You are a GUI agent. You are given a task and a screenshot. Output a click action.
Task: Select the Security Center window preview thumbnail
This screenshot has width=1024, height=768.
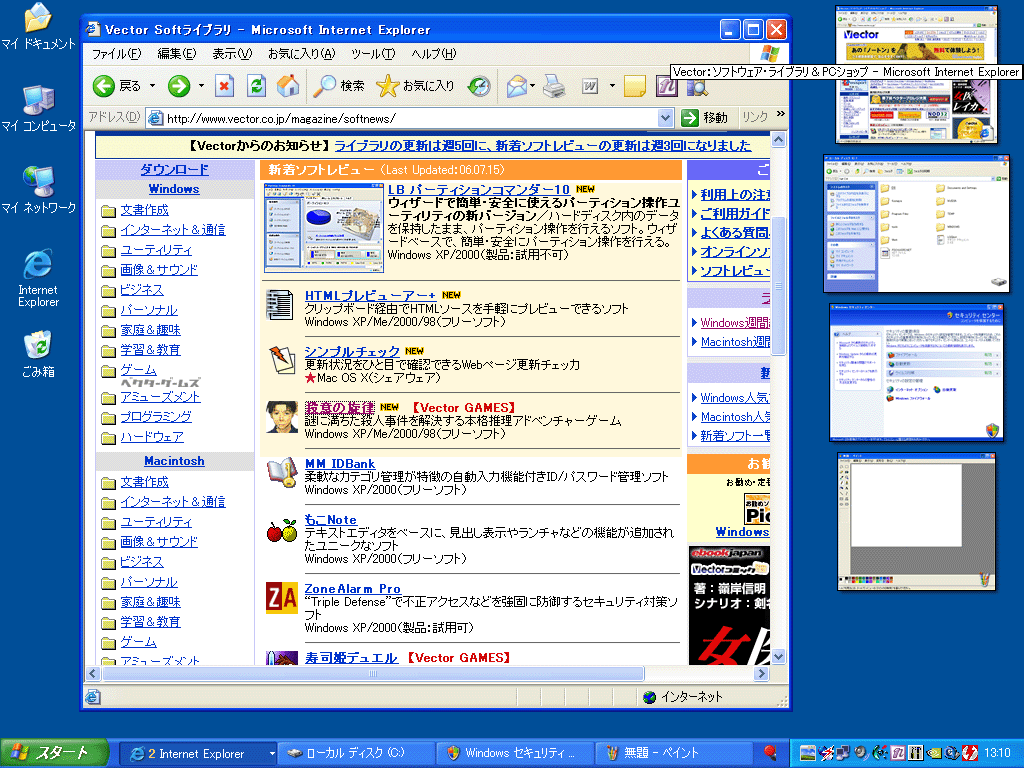916,372
